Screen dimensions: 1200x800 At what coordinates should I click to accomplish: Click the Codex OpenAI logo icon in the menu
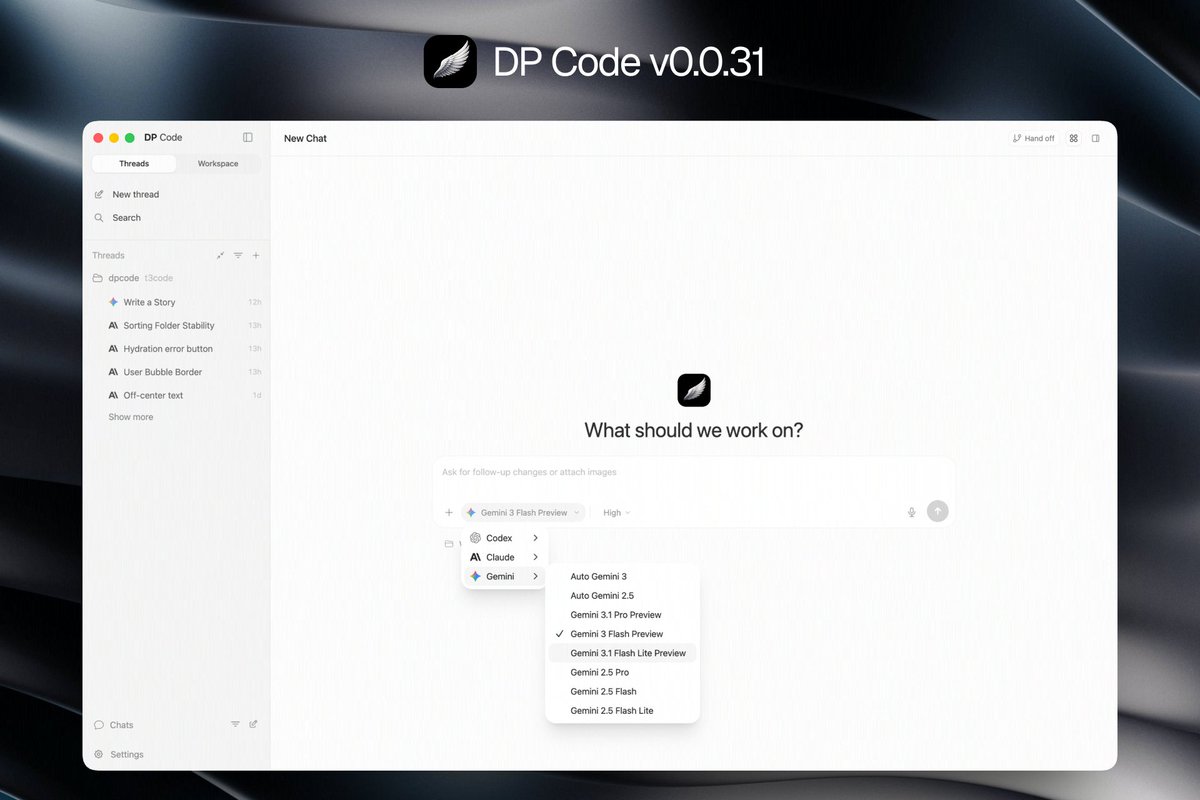click(475, 538)
